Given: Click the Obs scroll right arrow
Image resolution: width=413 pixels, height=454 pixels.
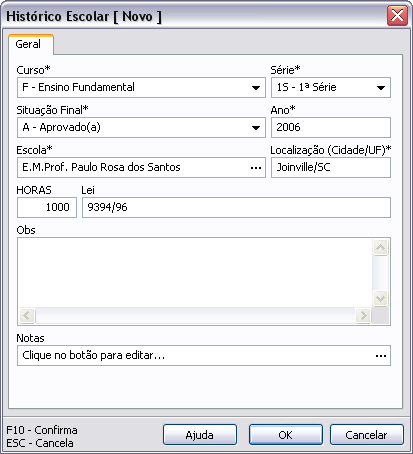Looking at the screenshot, I should [x=363, y=315].
